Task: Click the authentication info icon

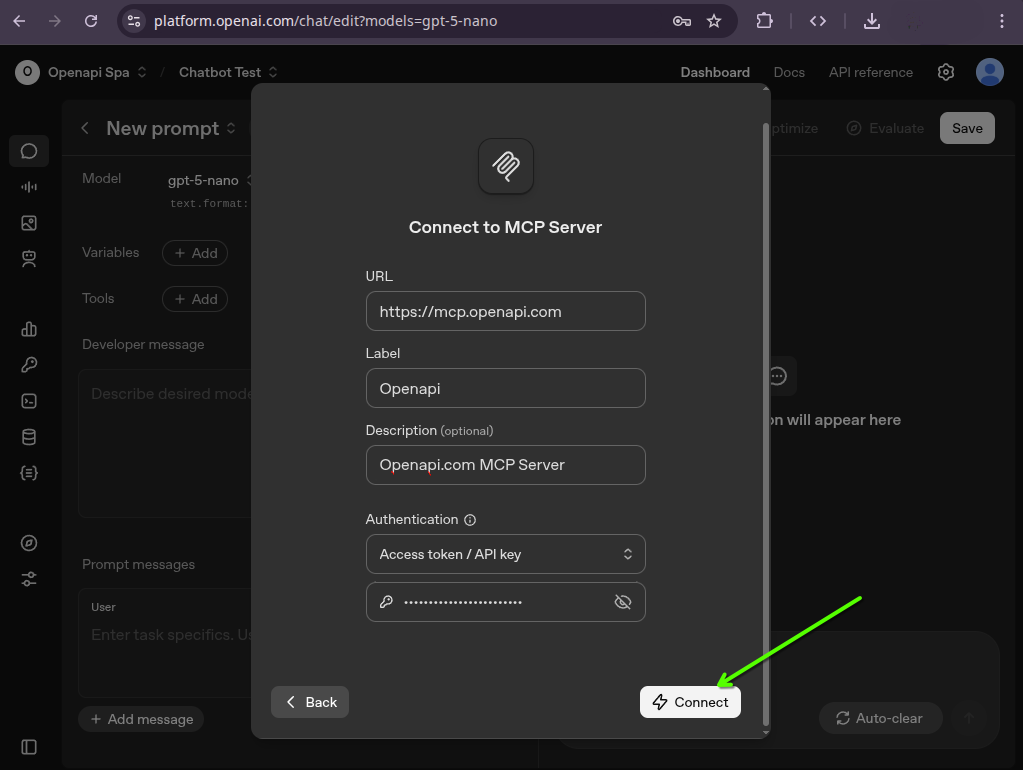Action: 470,520
